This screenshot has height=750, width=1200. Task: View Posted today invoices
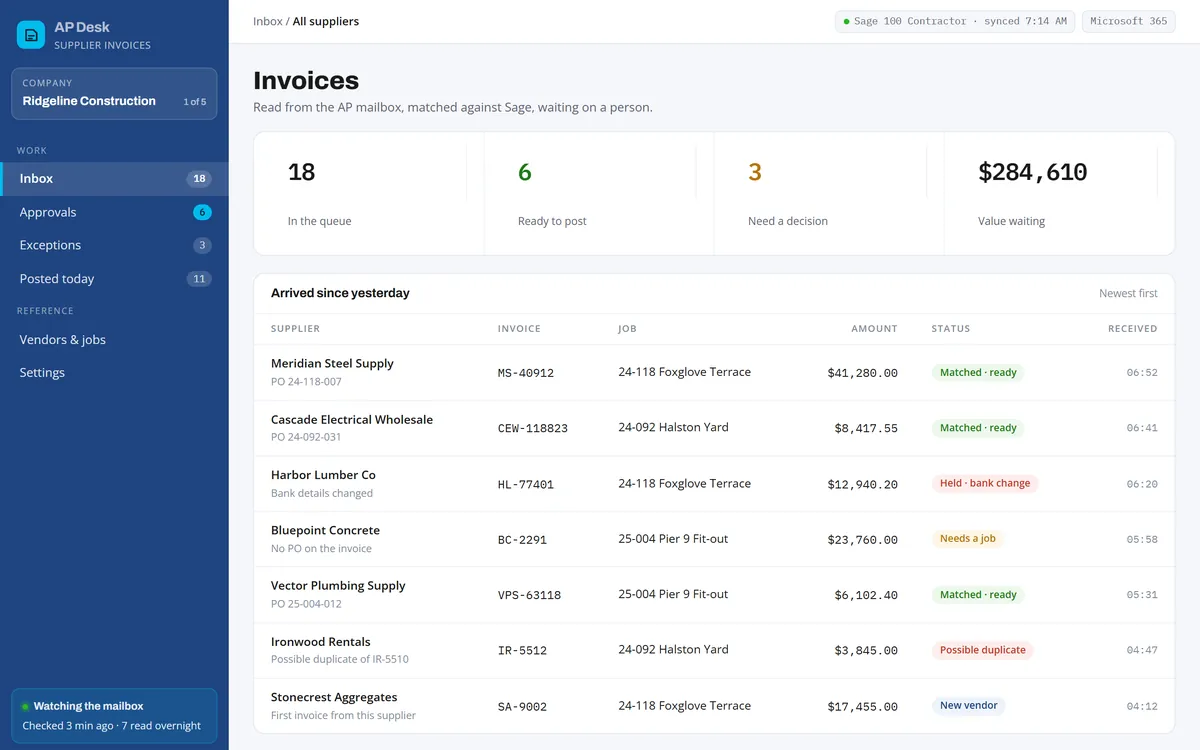[x=114, y=279]
